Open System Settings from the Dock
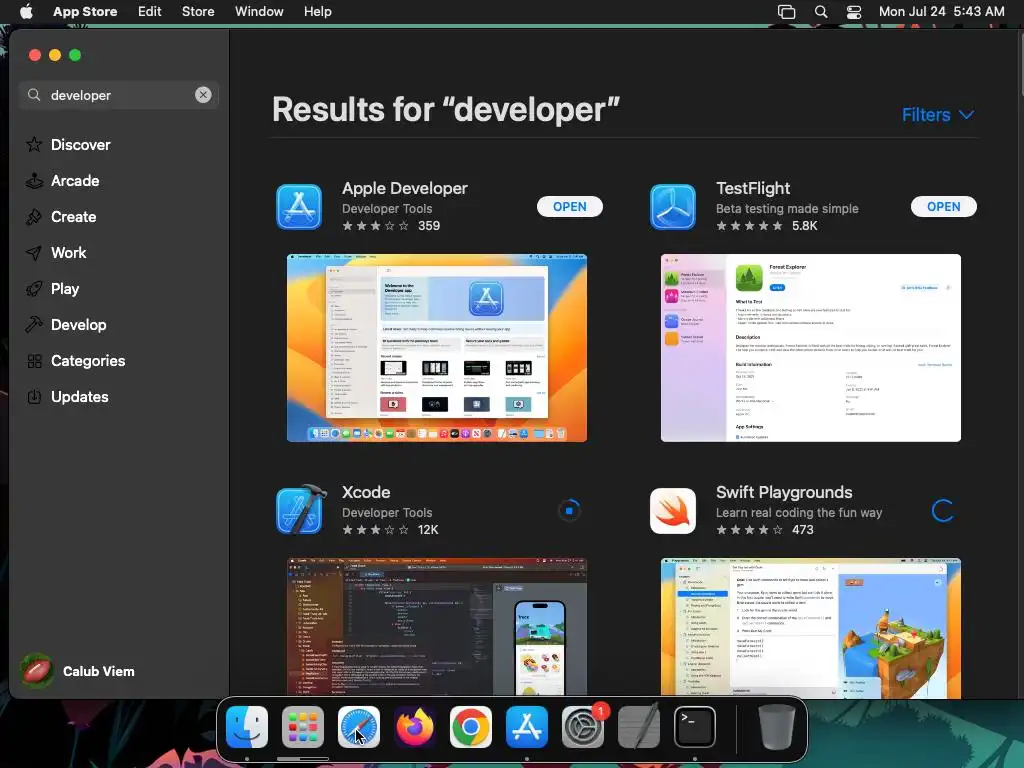Image resolution: width=1024 pixels, height=768 pixels. [583, 727]
